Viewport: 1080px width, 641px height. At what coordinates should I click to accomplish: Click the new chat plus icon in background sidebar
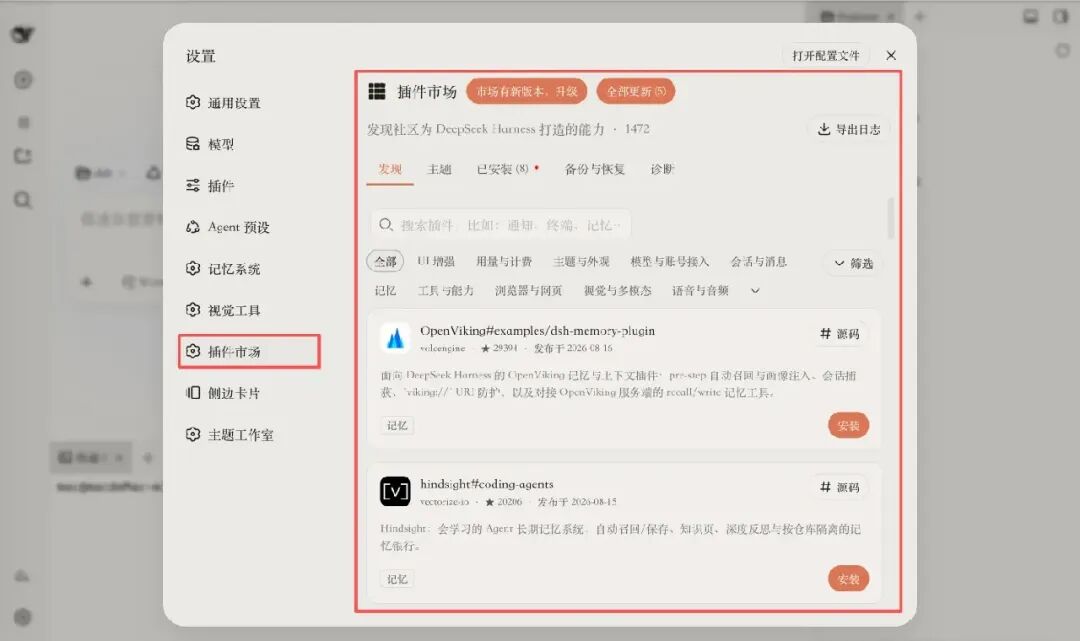coord(23,80)
